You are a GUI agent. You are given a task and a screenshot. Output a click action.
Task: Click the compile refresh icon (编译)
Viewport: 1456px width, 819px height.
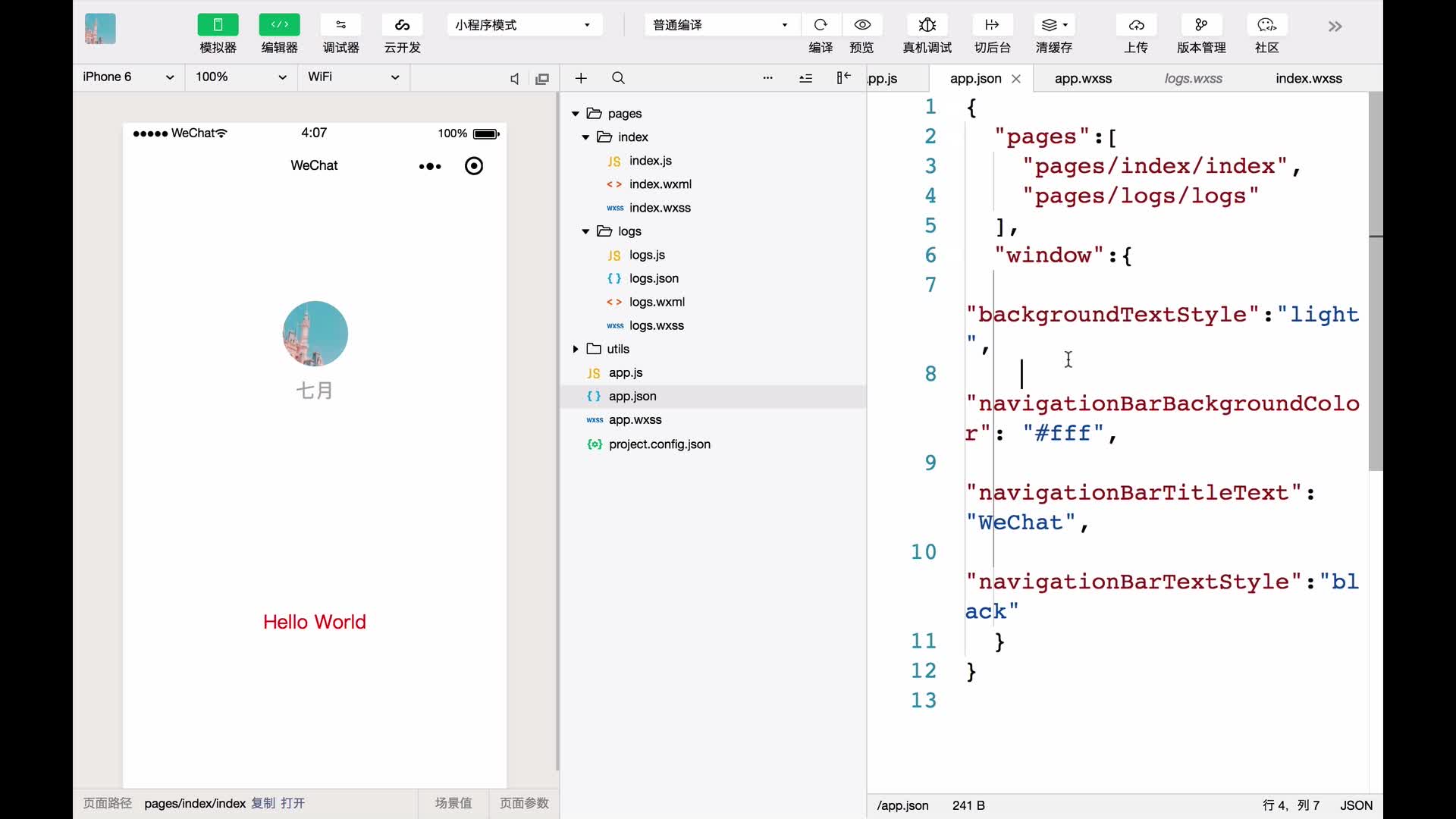pyautogui.click(x=821, y=25)
